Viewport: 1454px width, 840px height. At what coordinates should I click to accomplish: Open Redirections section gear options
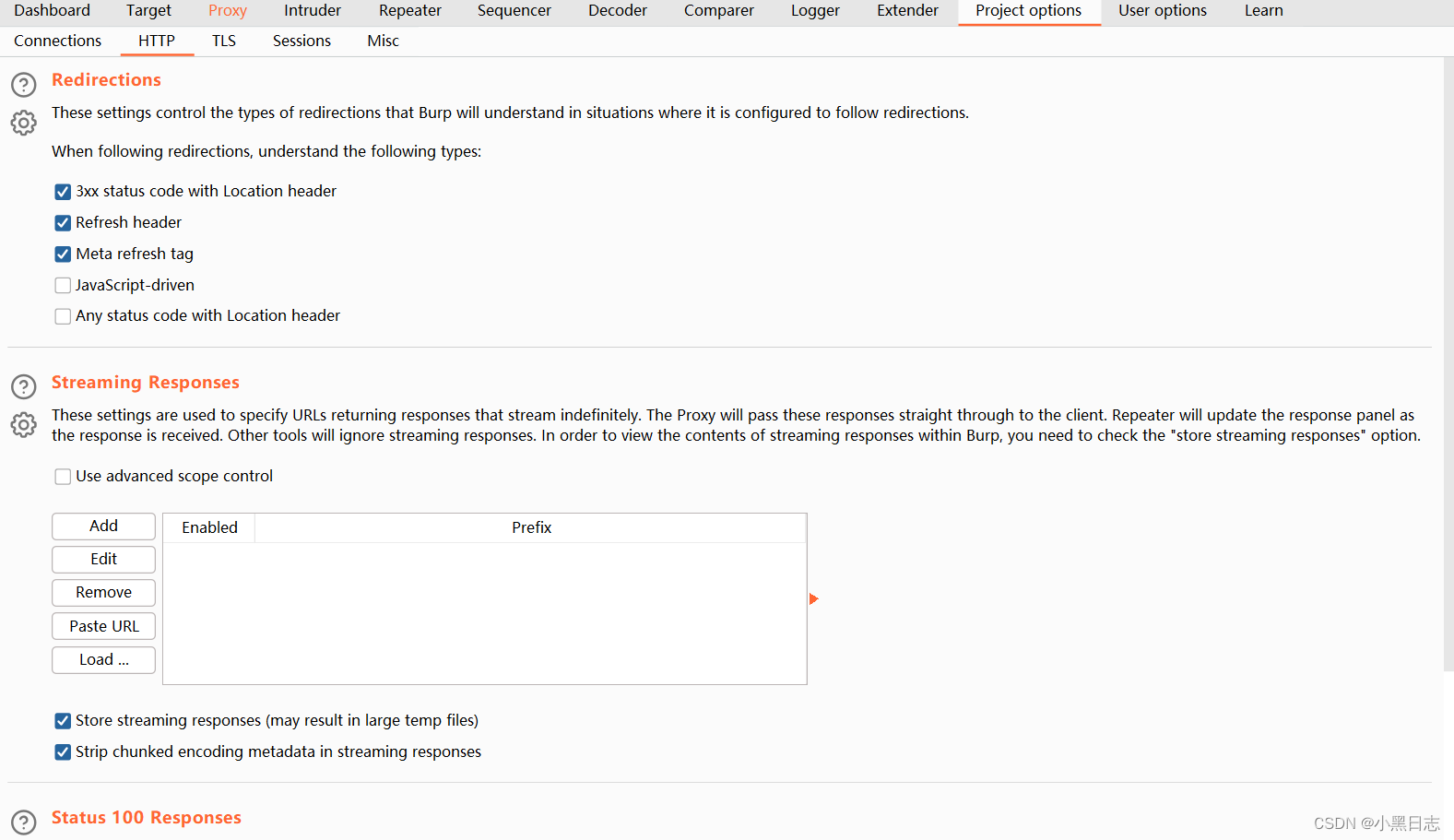click(x=24, y=123)
